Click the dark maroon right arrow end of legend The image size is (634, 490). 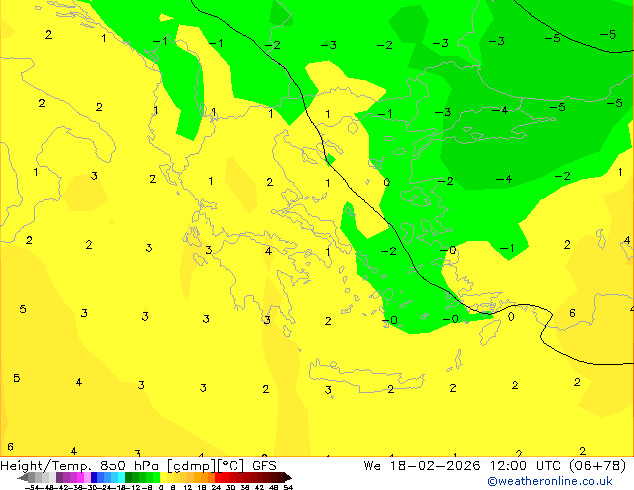(287, 477)
